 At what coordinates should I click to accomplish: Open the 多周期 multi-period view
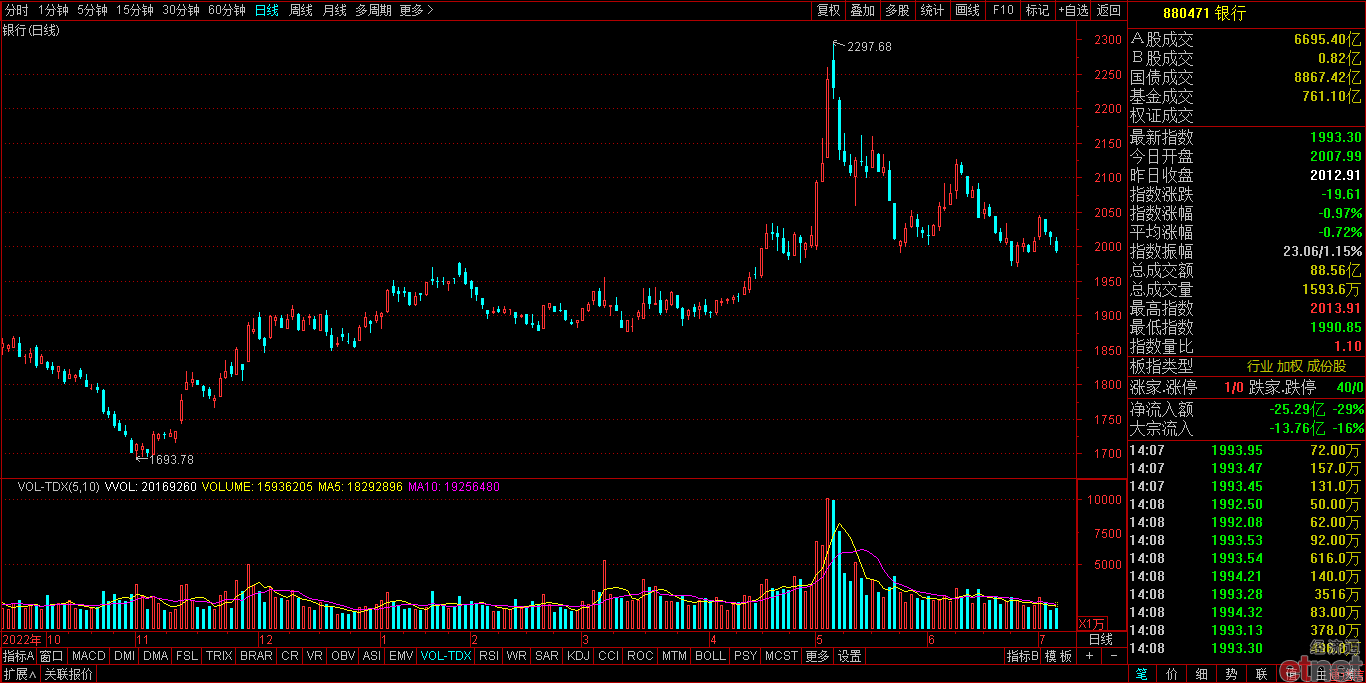click(373, 10)
